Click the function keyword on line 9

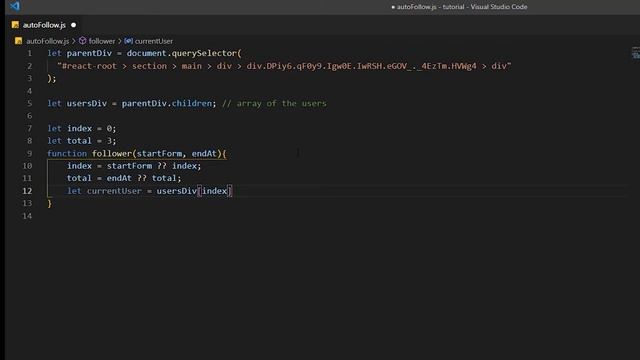(67, 153)
